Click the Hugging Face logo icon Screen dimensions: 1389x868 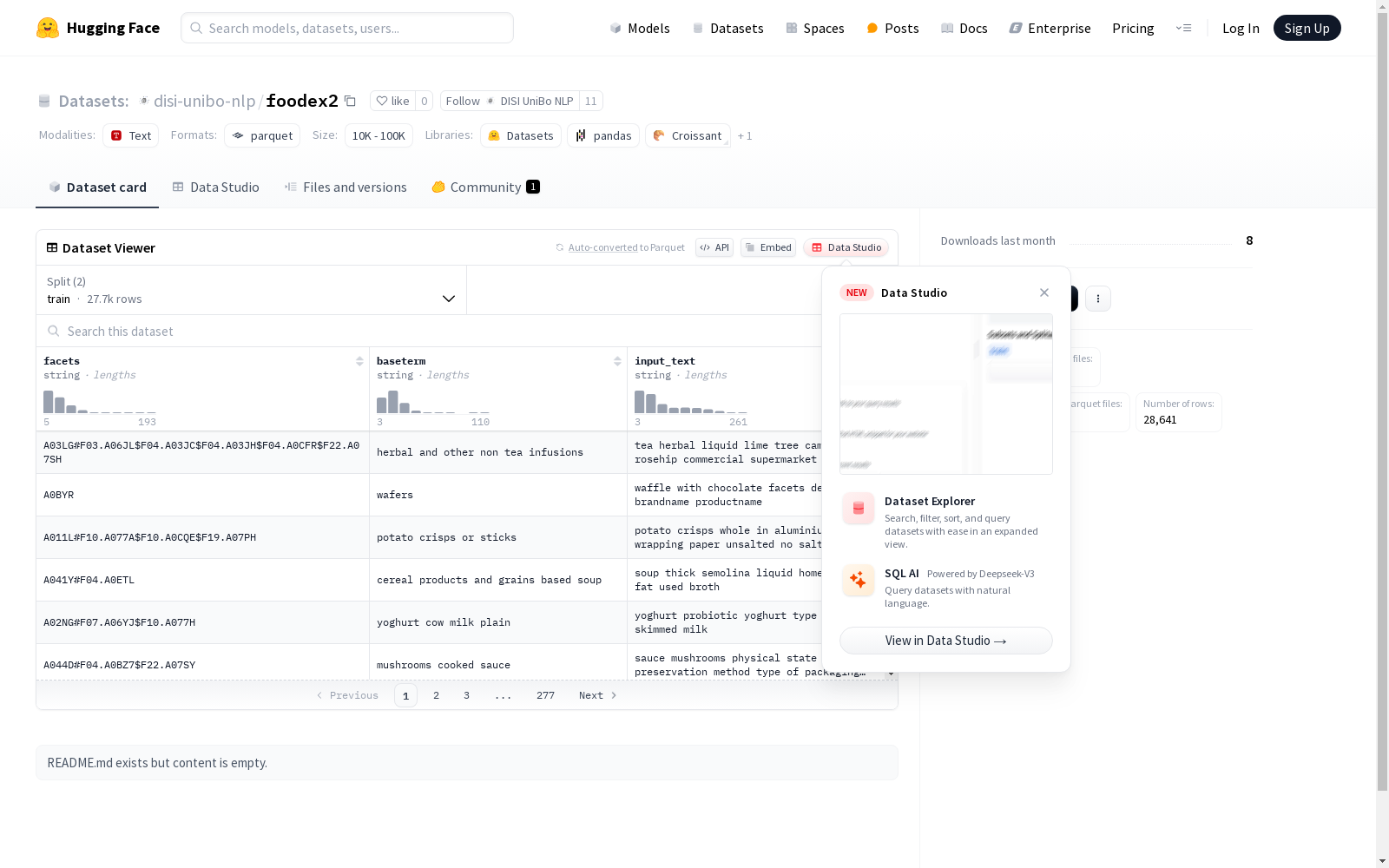[48, 28]
